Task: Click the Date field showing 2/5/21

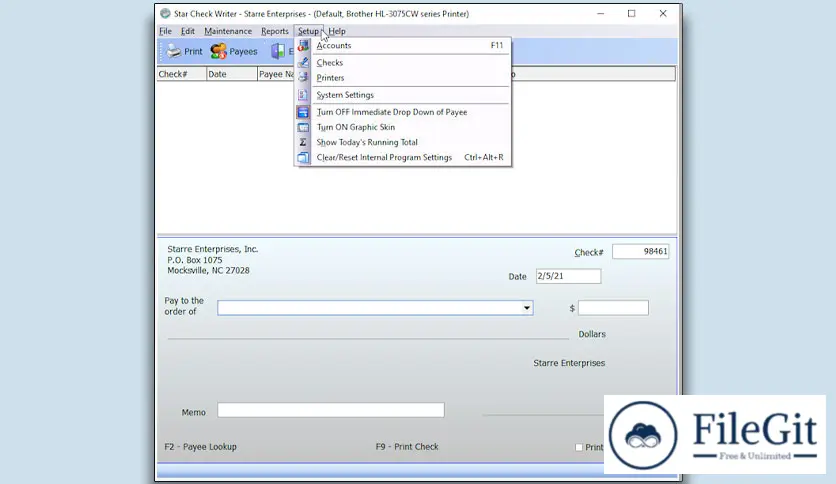Action: click(568, 276)
